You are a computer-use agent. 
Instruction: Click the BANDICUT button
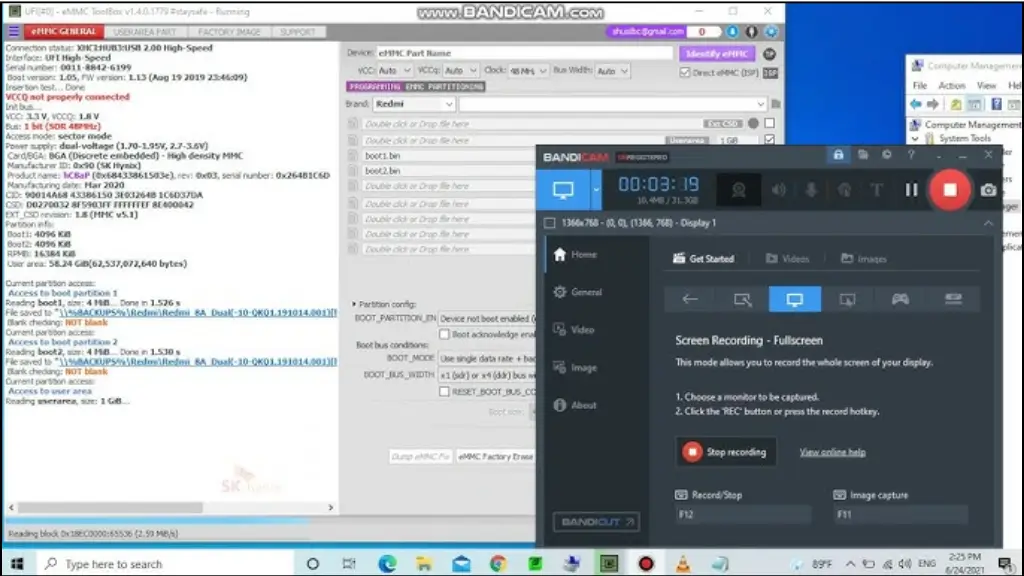tap(596, 522)
